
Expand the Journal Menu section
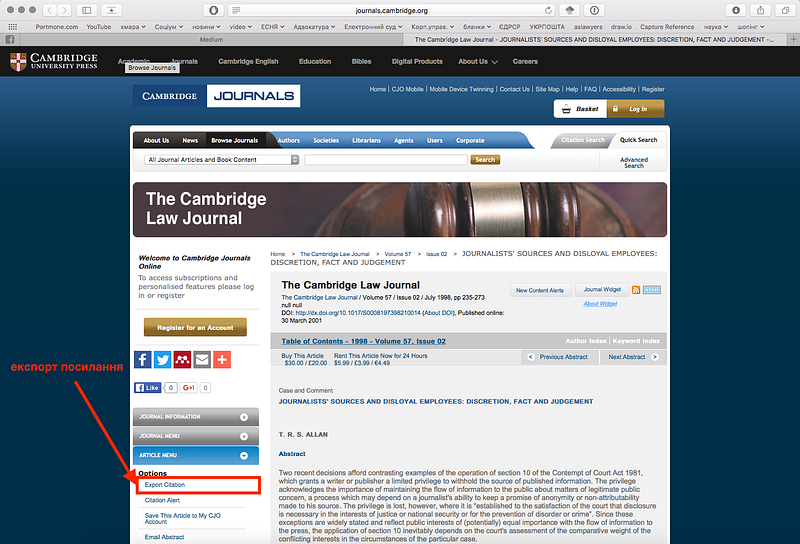coord(195,436)
